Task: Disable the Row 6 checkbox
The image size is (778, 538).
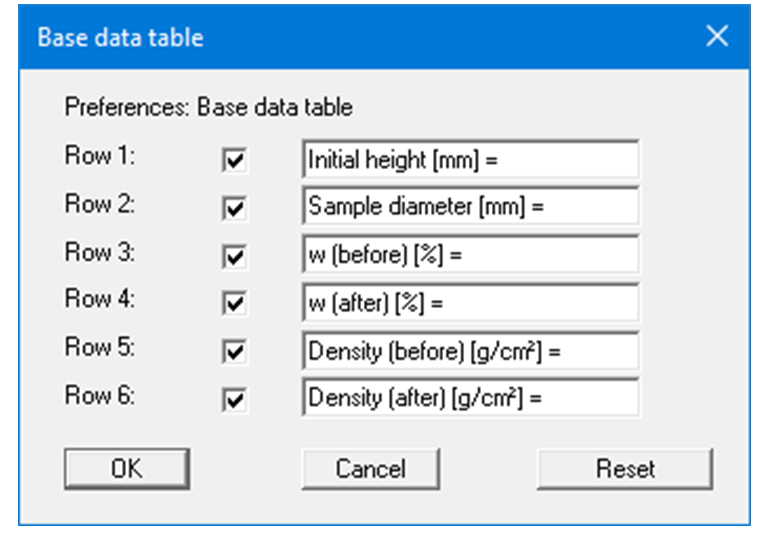Action: (x=234, y=400)
